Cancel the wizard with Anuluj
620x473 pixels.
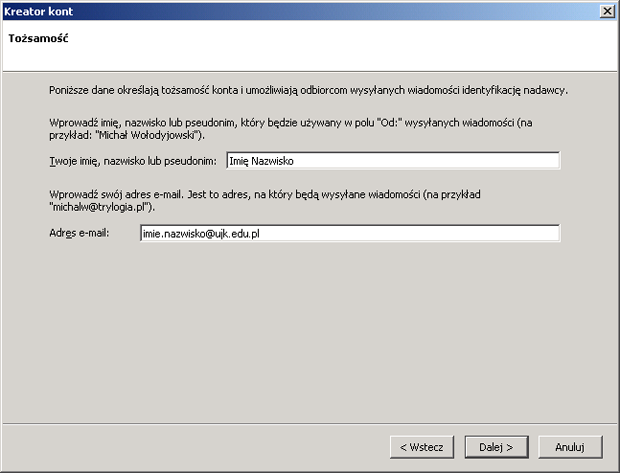569,446
